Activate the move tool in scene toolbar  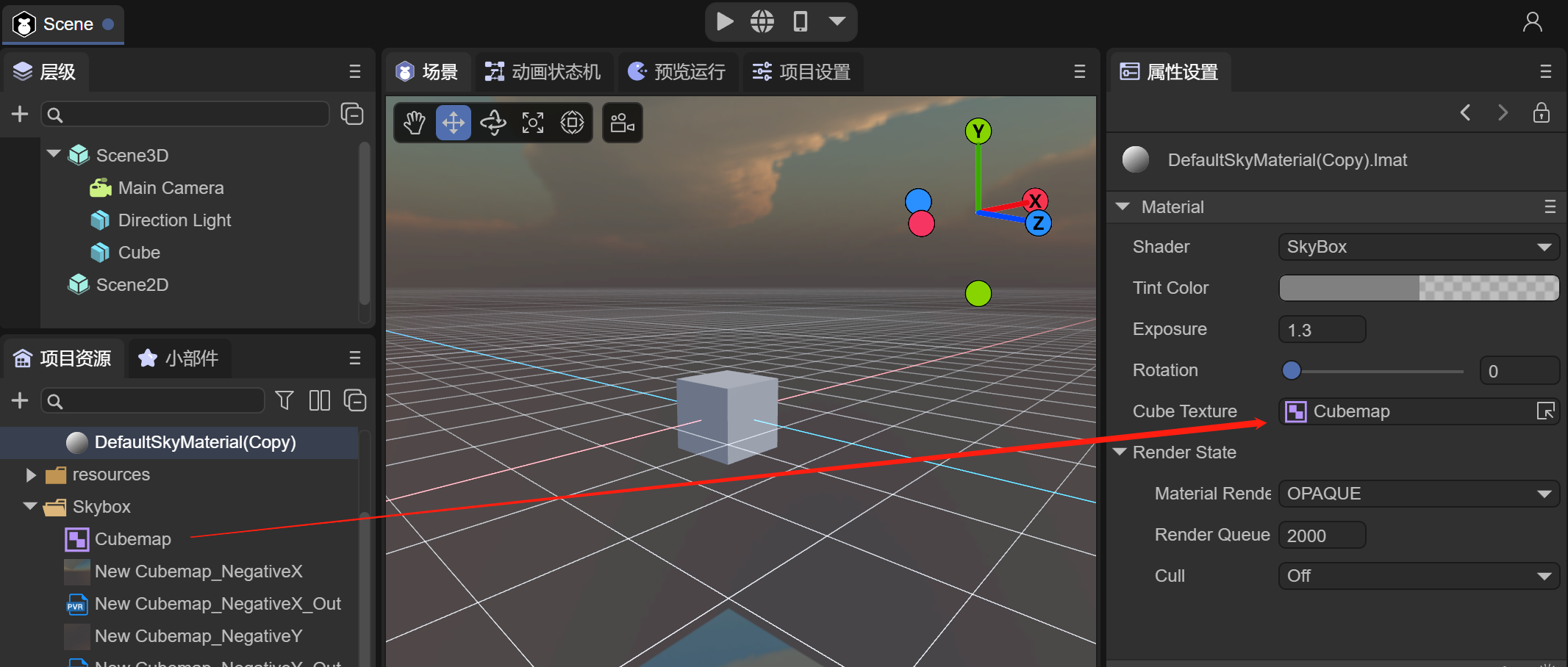pyautogui.click(x=454, y=123)
